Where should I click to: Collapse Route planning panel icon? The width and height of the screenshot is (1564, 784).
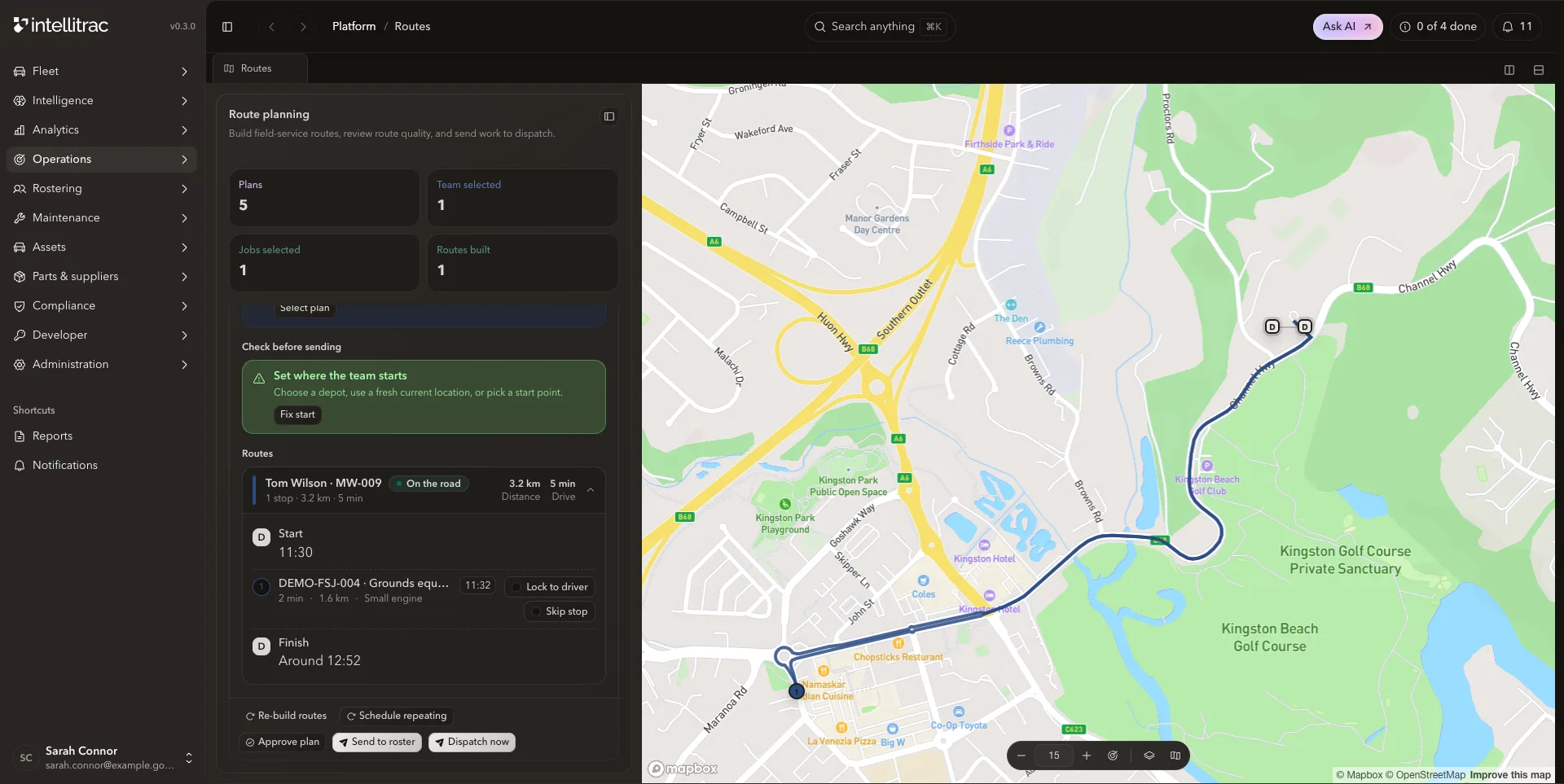click(609, 116)
